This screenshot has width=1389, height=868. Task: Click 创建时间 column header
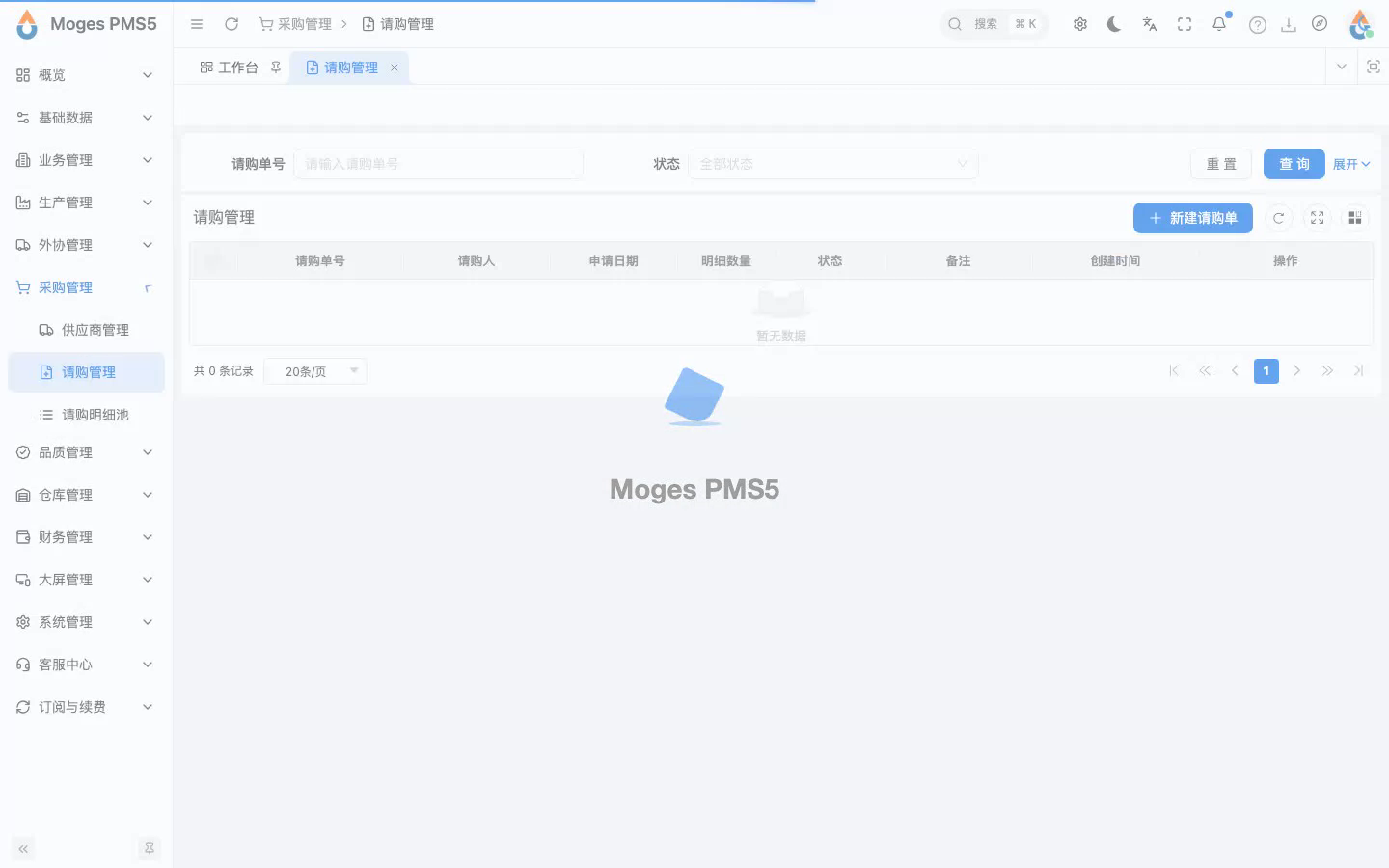point(1115,260)
